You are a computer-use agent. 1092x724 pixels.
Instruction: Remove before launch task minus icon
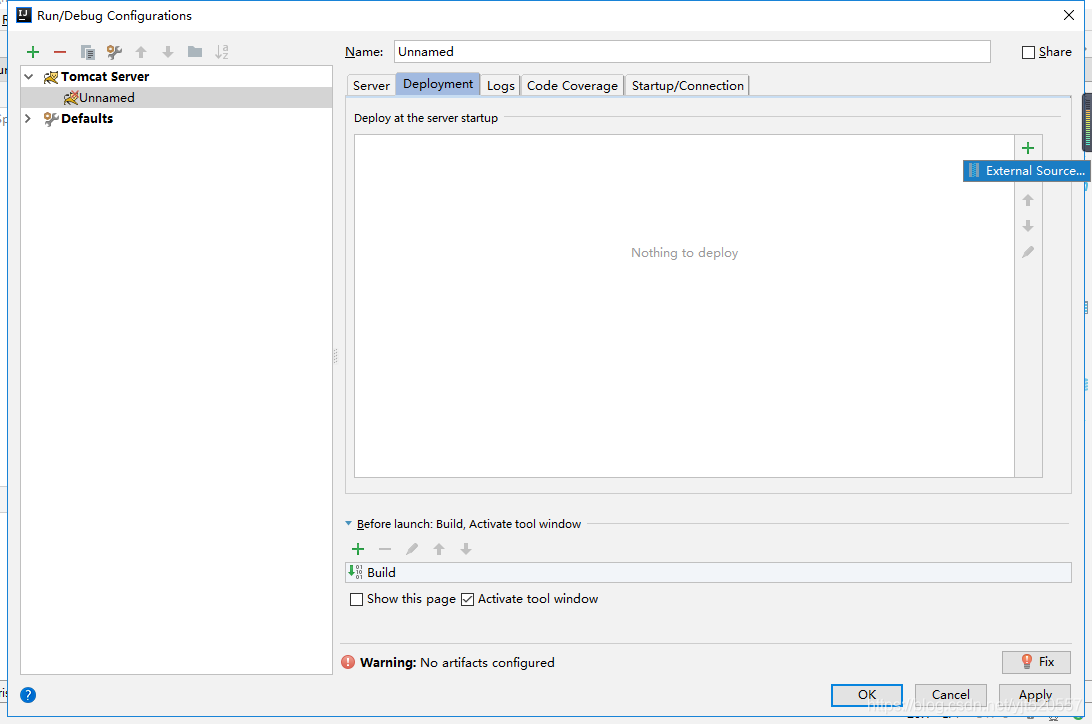(384, 549)
